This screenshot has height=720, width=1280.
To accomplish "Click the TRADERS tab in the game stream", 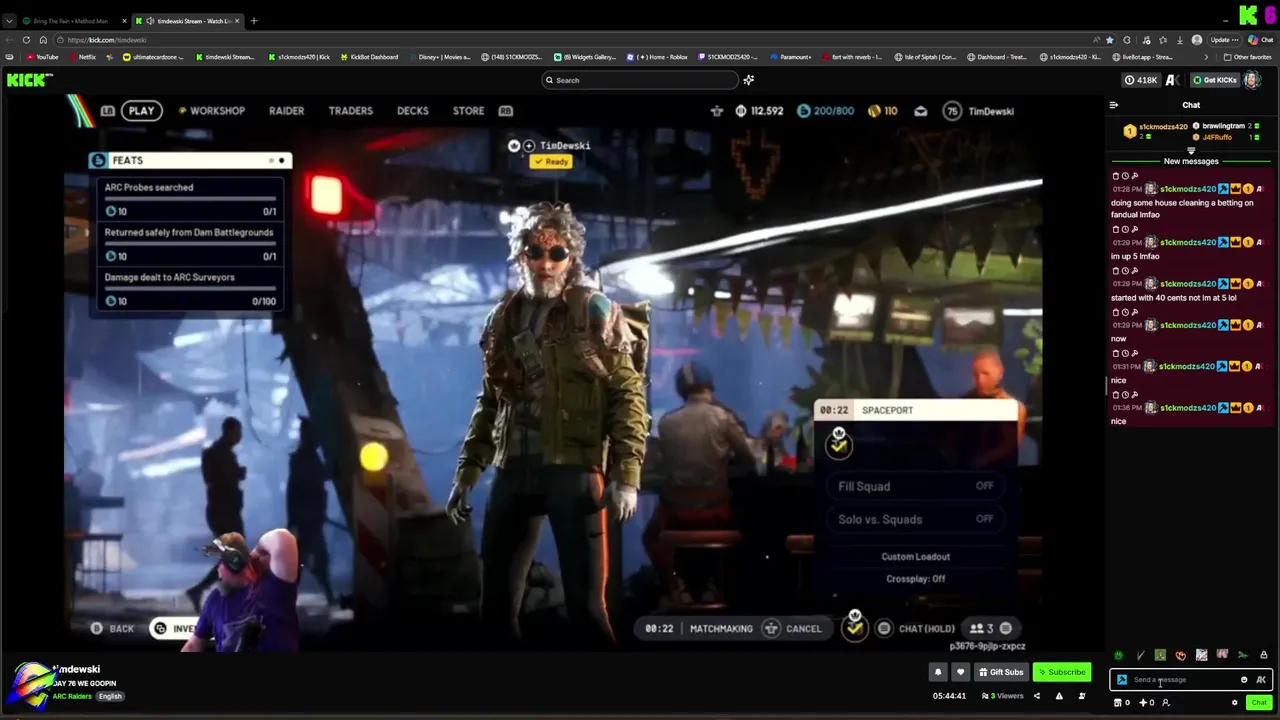I will pyautogui.click(x=350, y=111).
